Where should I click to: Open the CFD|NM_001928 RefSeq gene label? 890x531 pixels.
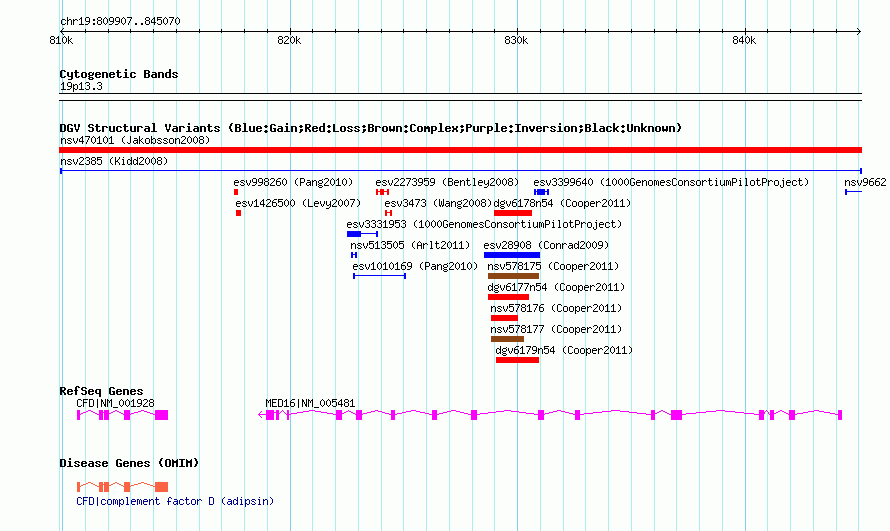[115, 403]
